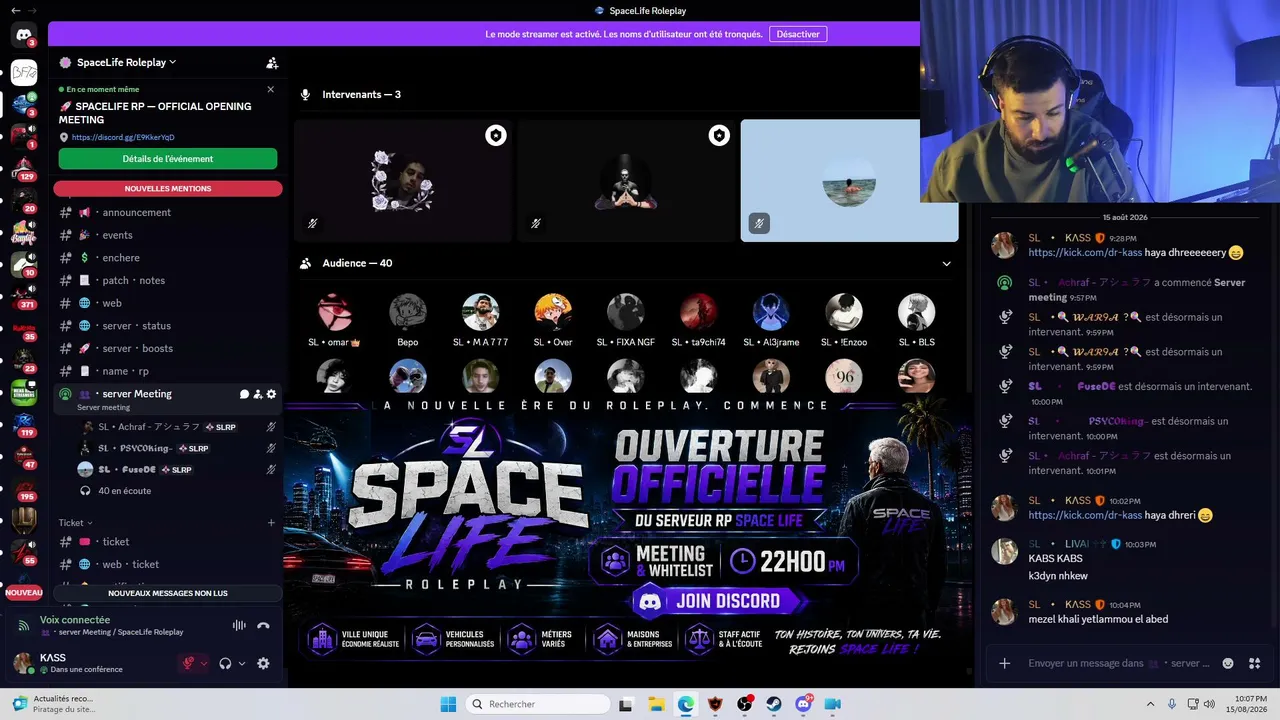The image size is (1280, 720).
Task: Open the server boosts channel
Action: coord(168,348)
